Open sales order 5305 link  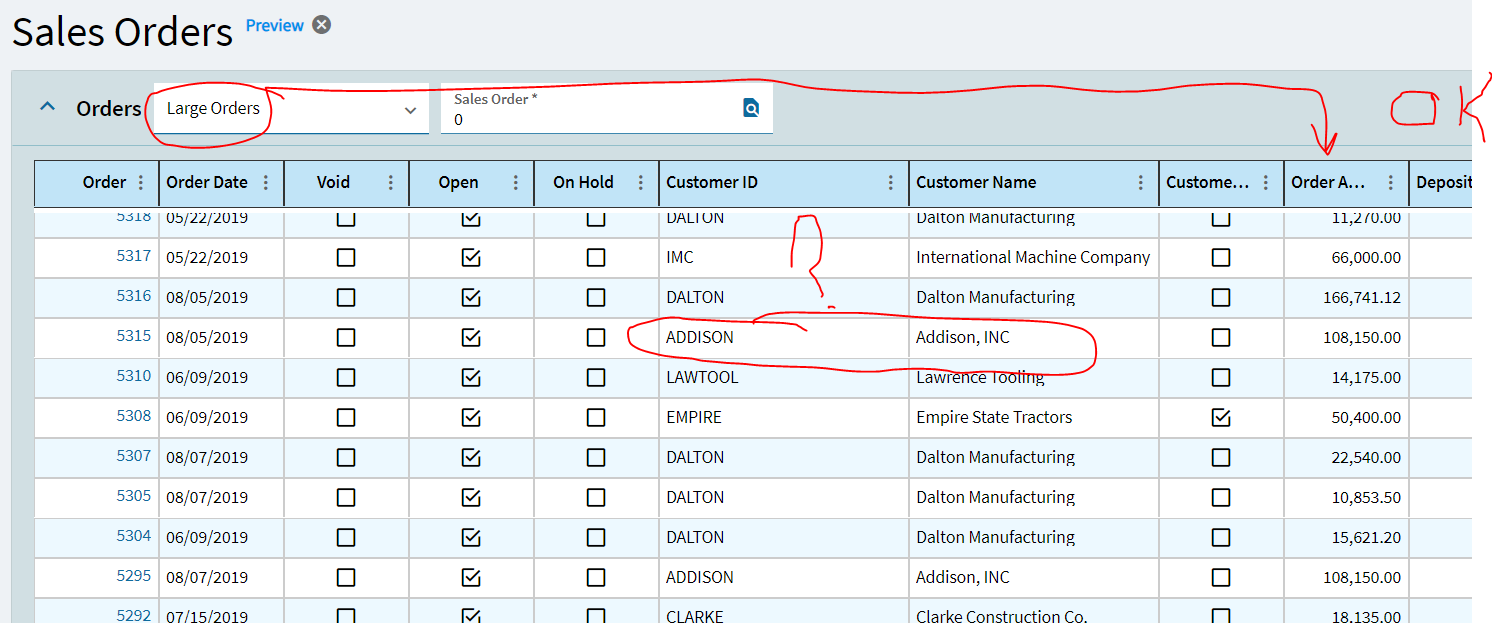coord(133,496)
